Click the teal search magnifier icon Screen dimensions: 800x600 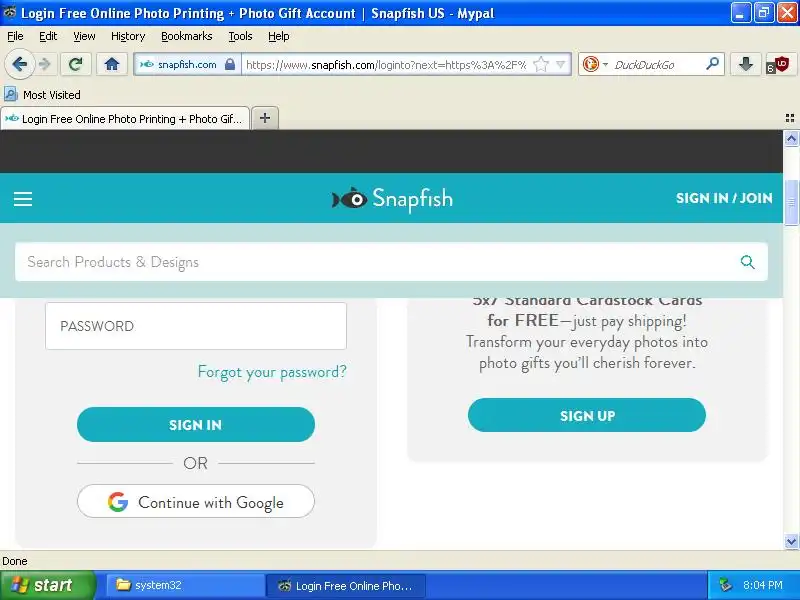pyautogui.click(x=747, y=262)
